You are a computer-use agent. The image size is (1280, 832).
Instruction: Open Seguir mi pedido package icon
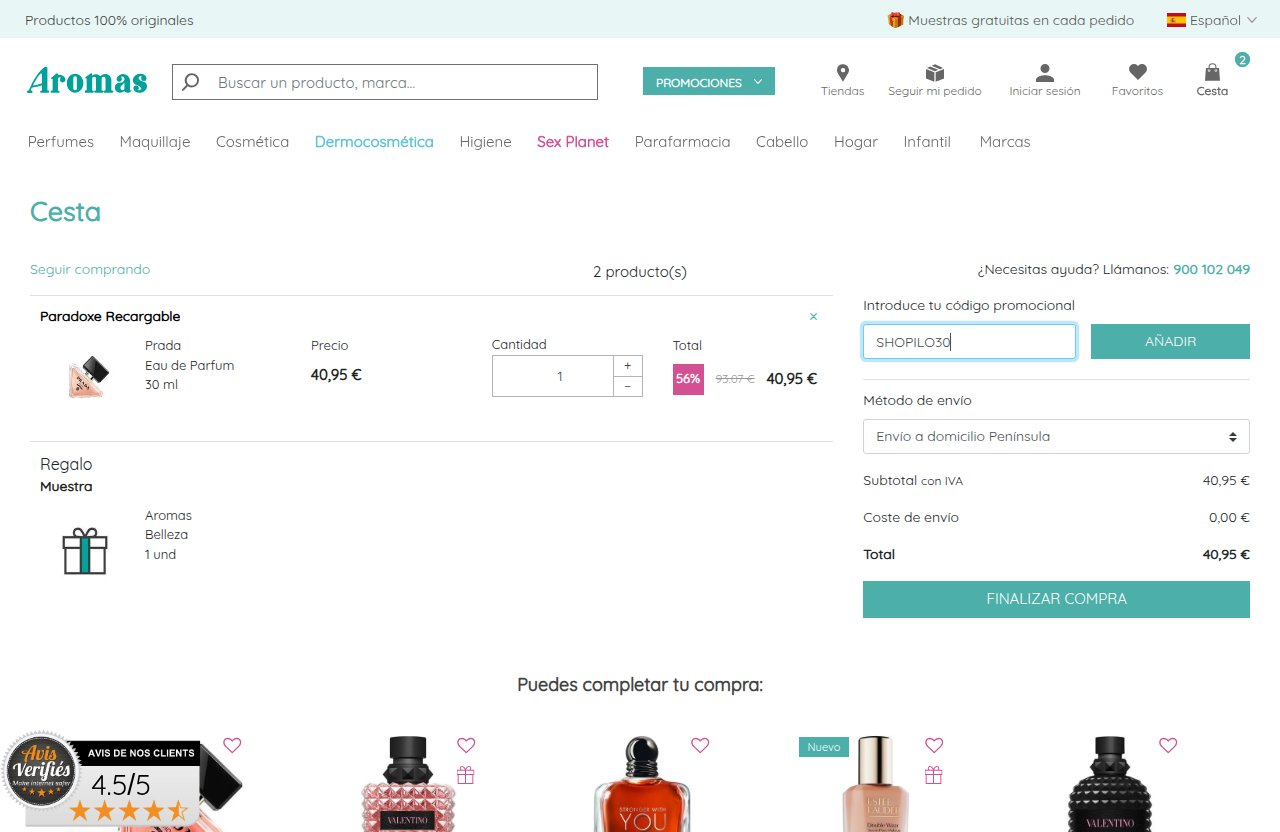click(x=935, y=73)
